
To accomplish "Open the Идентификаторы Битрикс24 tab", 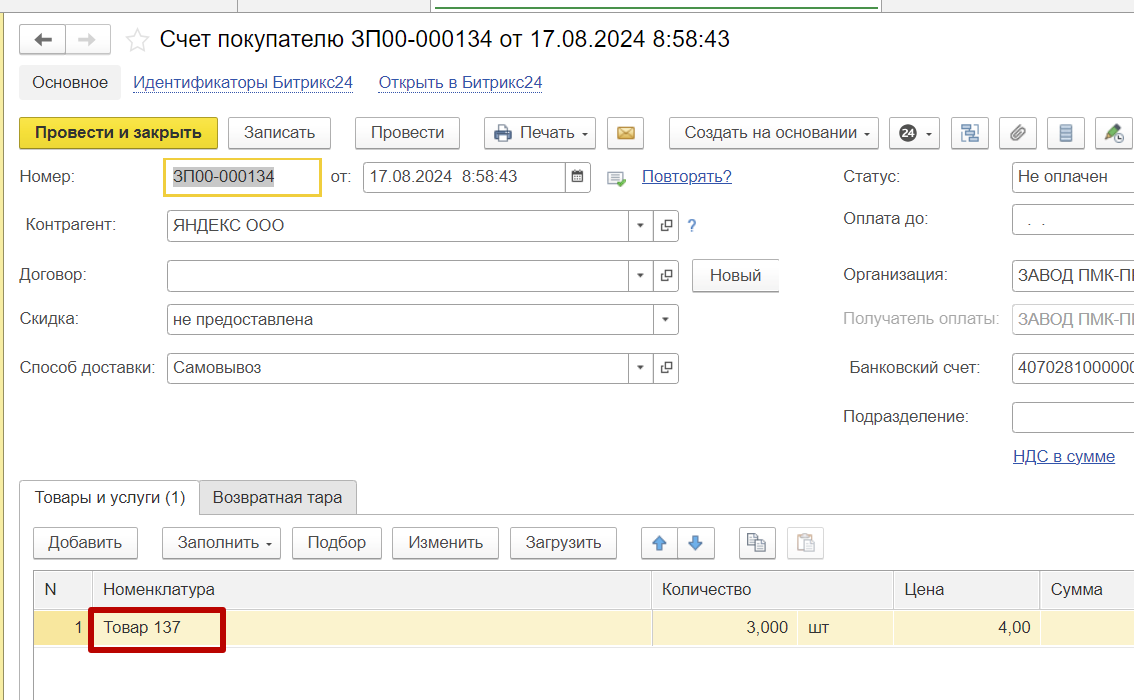I will 243,83.
